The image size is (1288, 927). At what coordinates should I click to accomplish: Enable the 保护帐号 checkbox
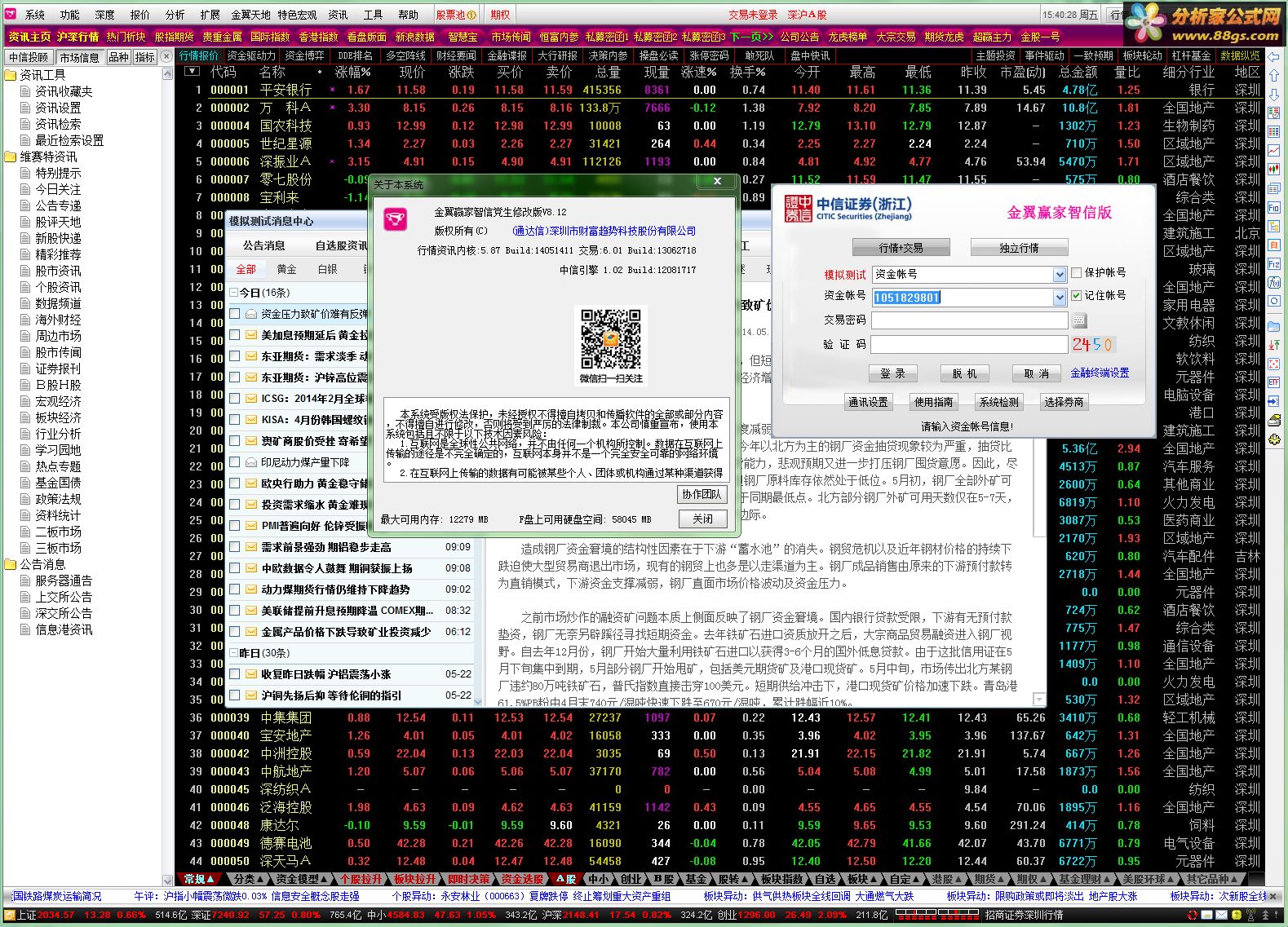pyautogui.click(x=1077, y=273)
